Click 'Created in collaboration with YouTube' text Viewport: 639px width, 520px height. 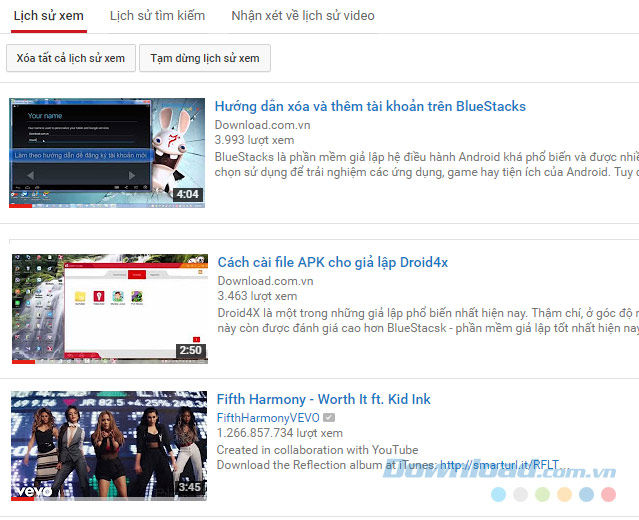pos(317,450)
